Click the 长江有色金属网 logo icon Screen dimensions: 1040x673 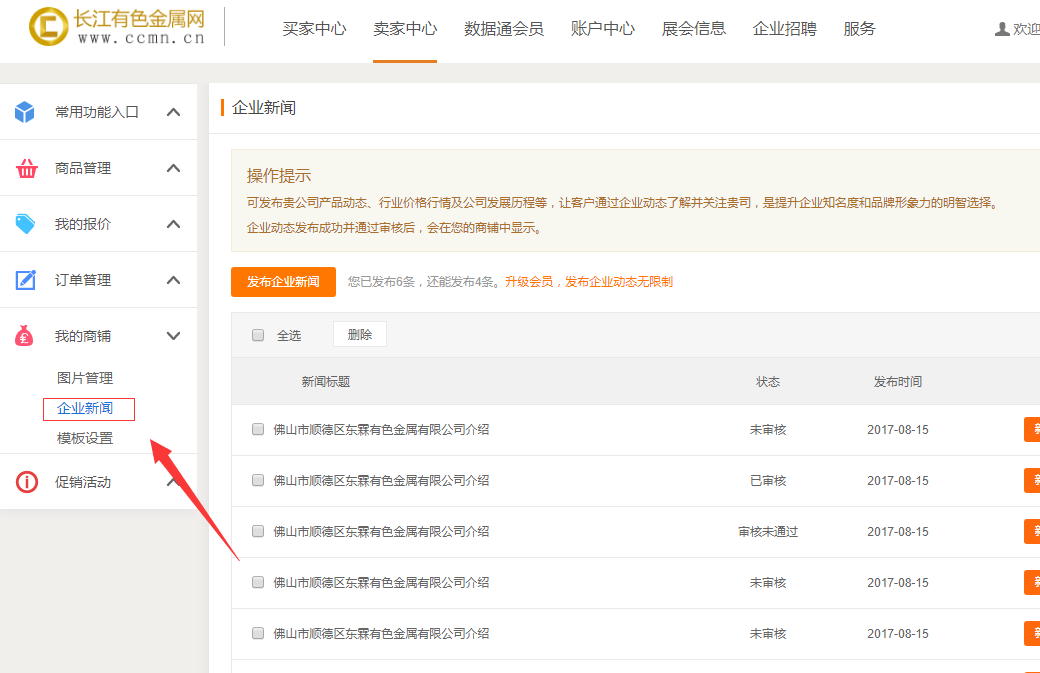(48, 27)
